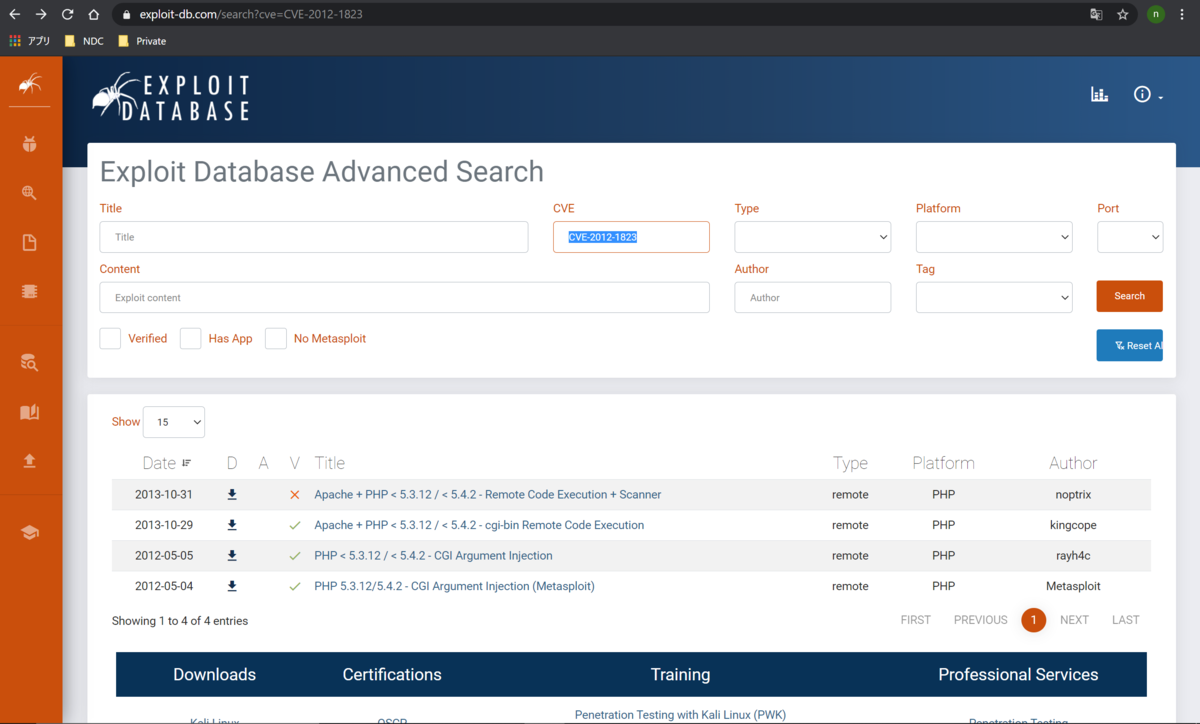The image size is (1200, 724).
Task: Click the unverified X mark for noptrix row
Action: (294, 495)
